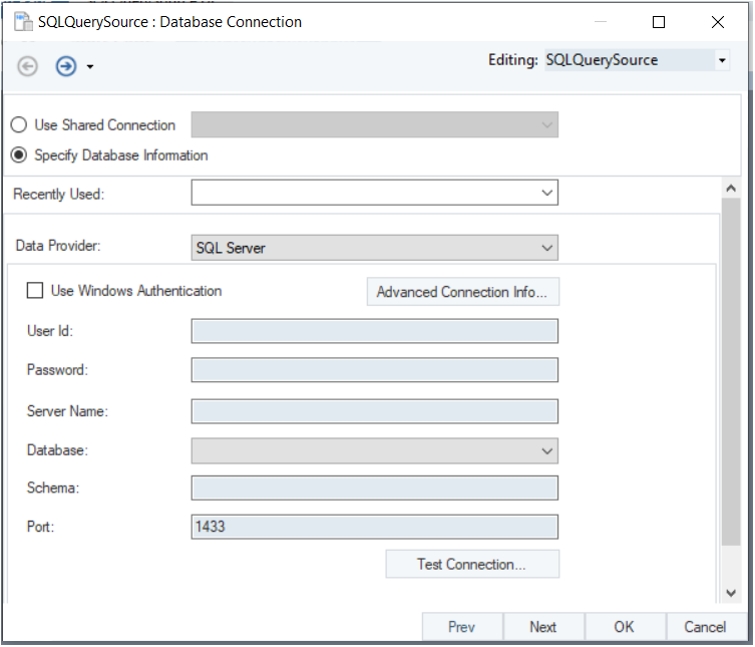Expand the Editing SQLQuerySource dropdown
The height and width of the screenshot is (647, 755).
point(722,60)
